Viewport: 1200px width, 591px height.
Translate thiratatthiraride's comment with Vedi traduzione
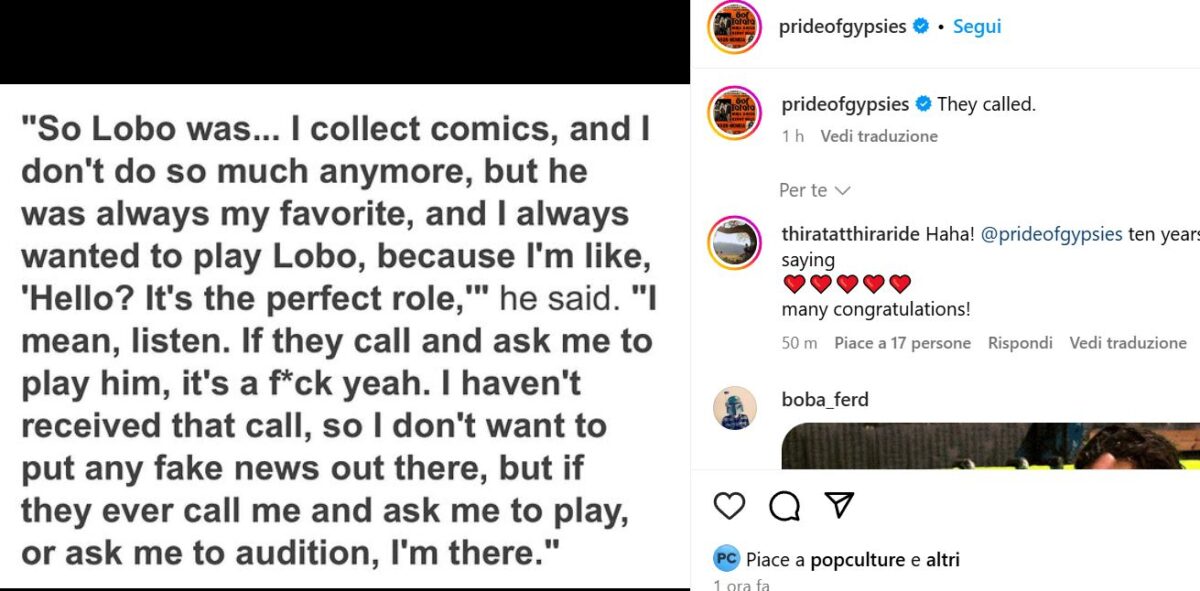point(1128,343)
